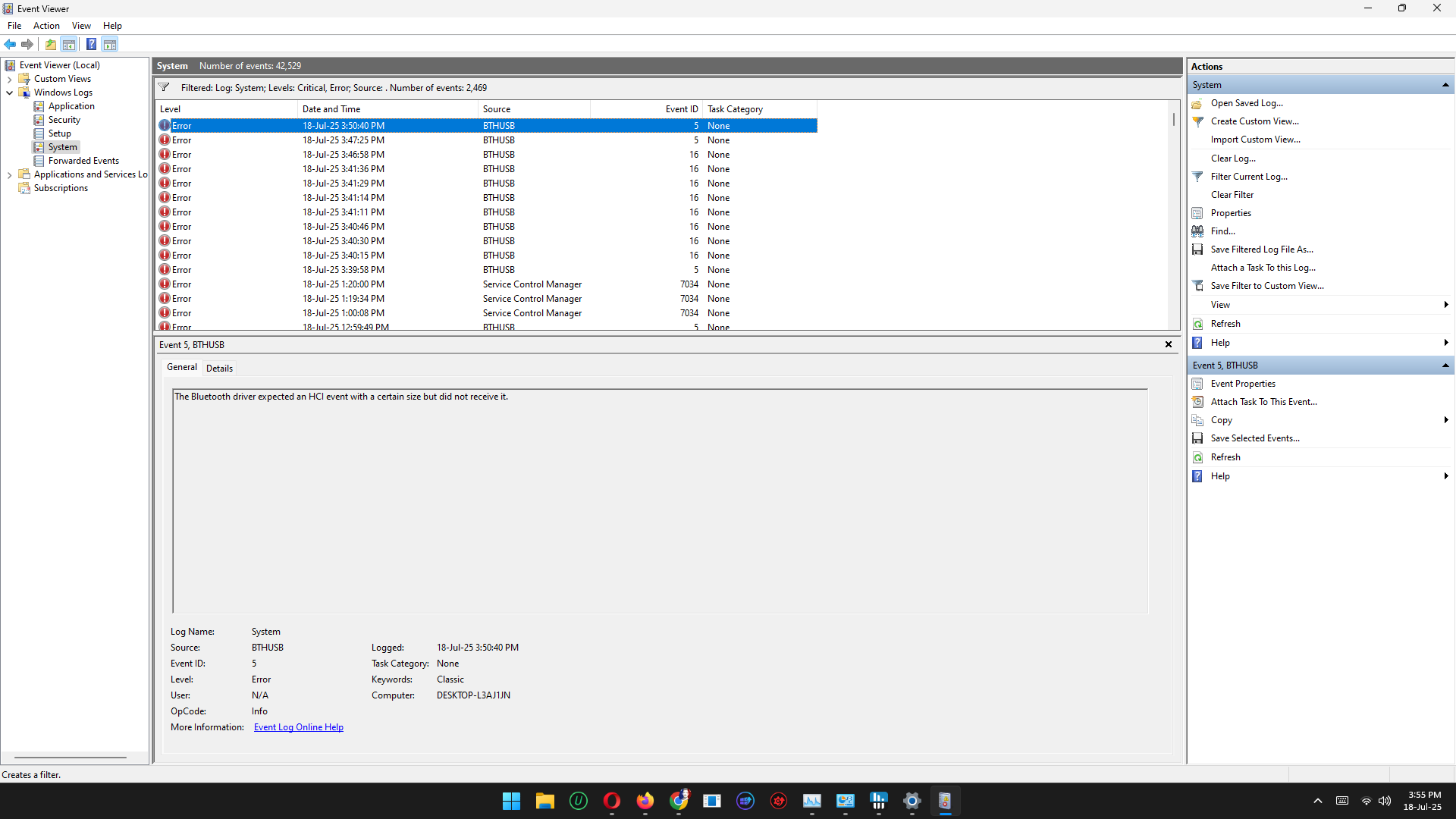
Task: Open the toolbar Help question mark icon
Action: 91,44
